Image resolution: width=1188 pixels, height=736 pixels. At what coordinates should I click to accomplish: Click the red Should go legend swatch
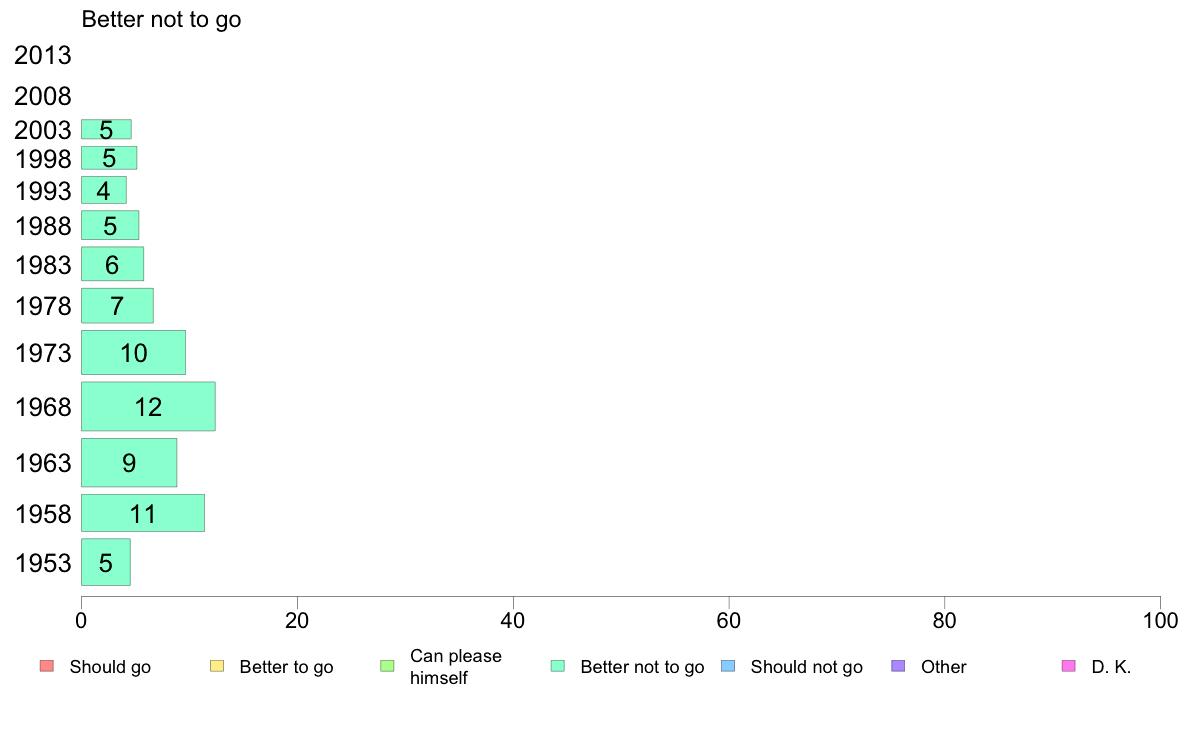[x=47, y=666]
